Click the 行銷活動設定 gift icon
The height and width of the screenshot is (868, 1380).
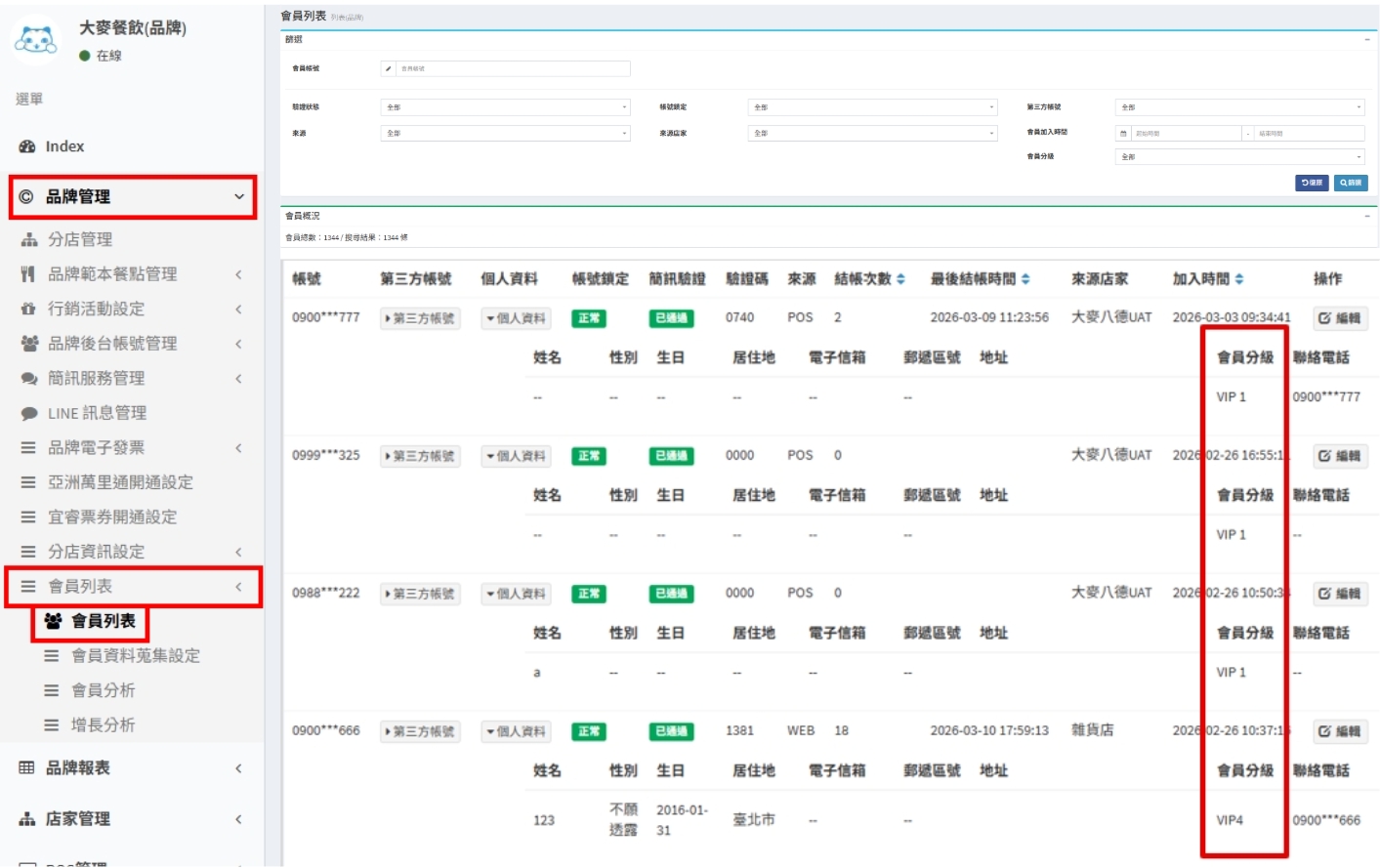point(28,309)
